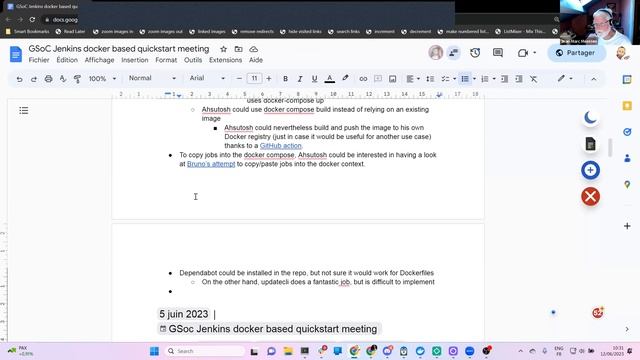Go to the Google Docs home icon

(16, 54)
